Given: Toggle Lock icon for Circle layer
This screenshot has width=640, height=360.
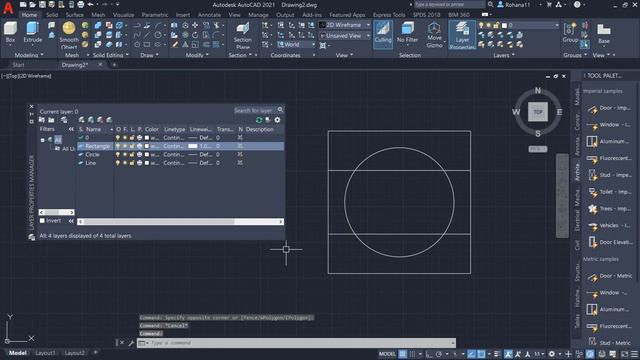Looking at the screenshot, I should [132, 155].
